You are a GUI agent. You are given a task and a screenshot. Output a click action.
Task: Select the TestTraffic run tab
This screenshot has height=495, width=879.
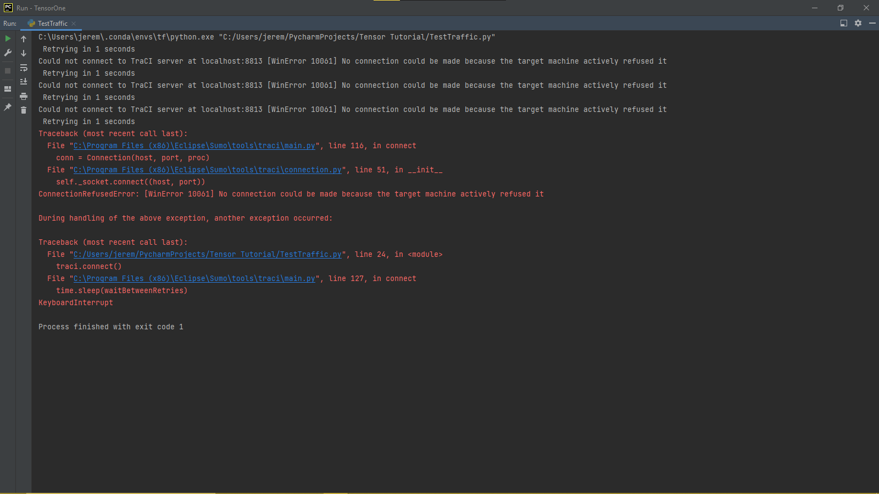(52, 23)
